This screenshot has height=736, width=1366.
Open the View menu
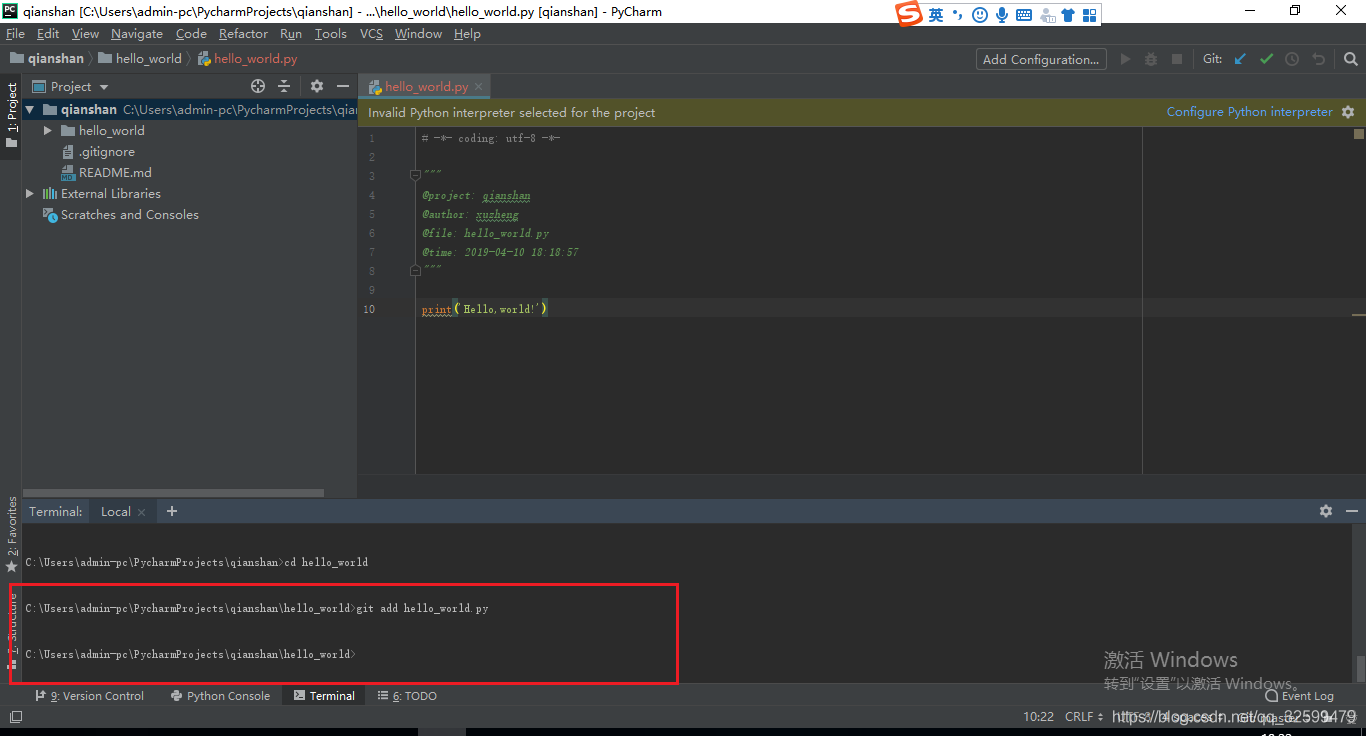pos(85,34)
